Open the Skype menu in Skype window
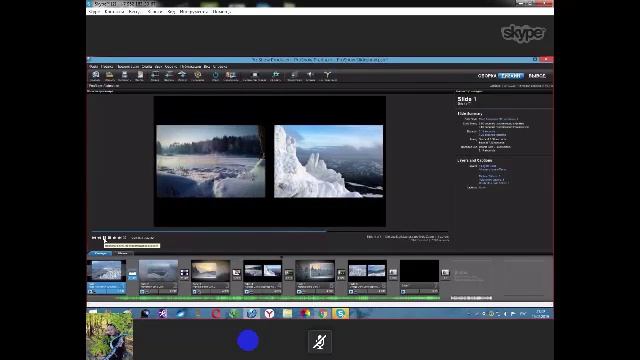 click(94, 12)
